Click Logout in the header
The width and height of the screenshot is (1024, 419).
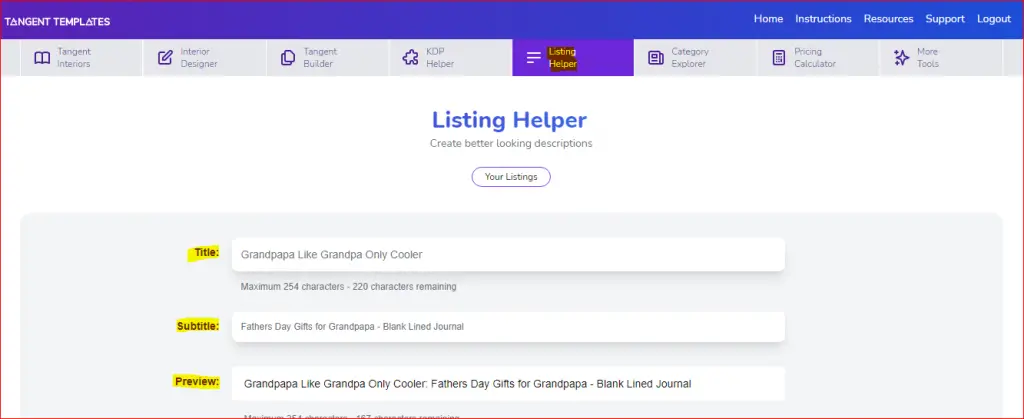point(994,19)
